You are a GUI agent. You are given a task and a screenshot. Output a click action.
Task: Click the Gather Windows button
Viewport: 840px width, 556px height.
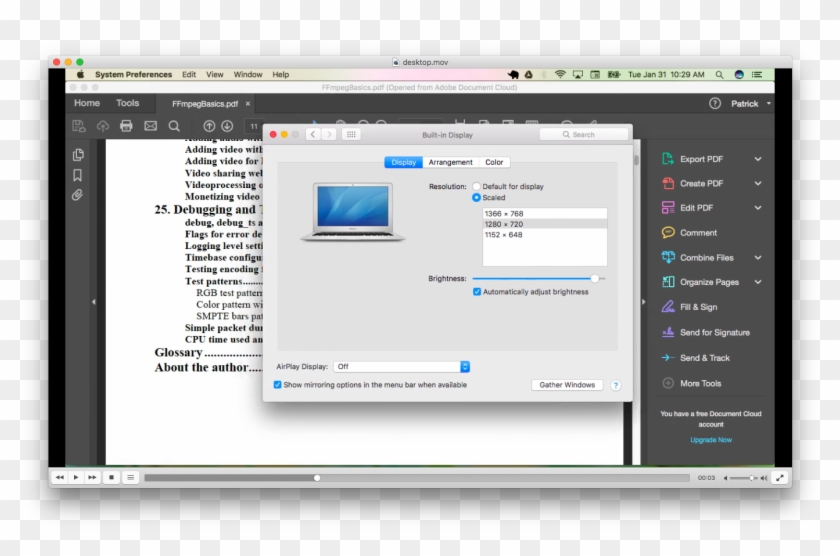tap(567, 385)
